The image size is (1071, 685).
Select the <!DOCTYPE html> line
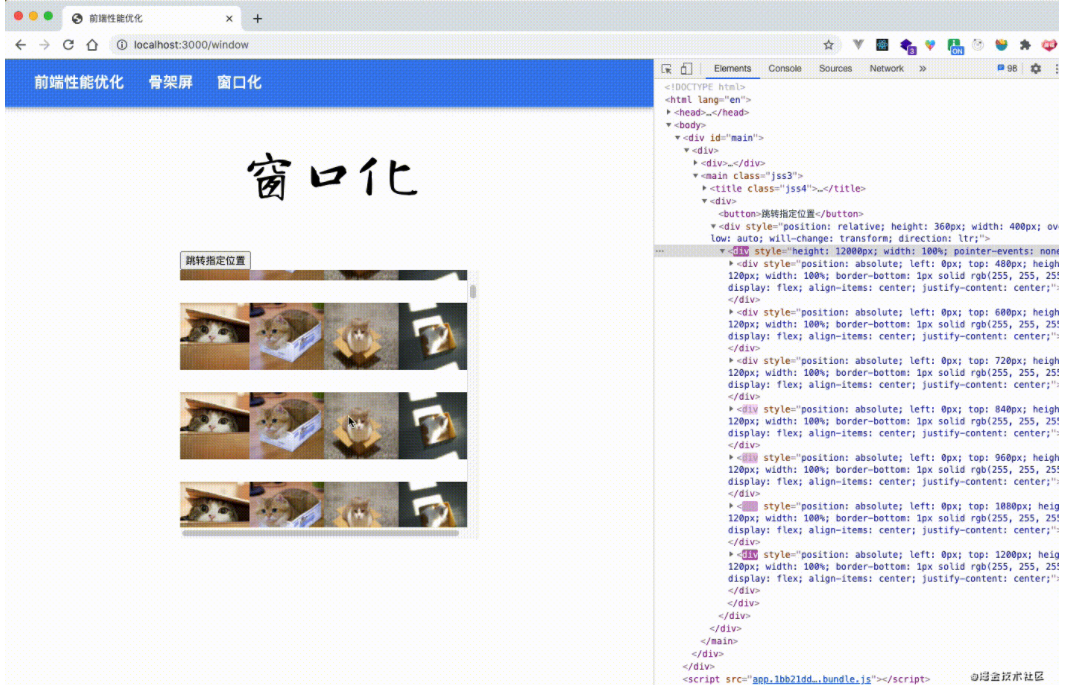[x=705, y=87]
